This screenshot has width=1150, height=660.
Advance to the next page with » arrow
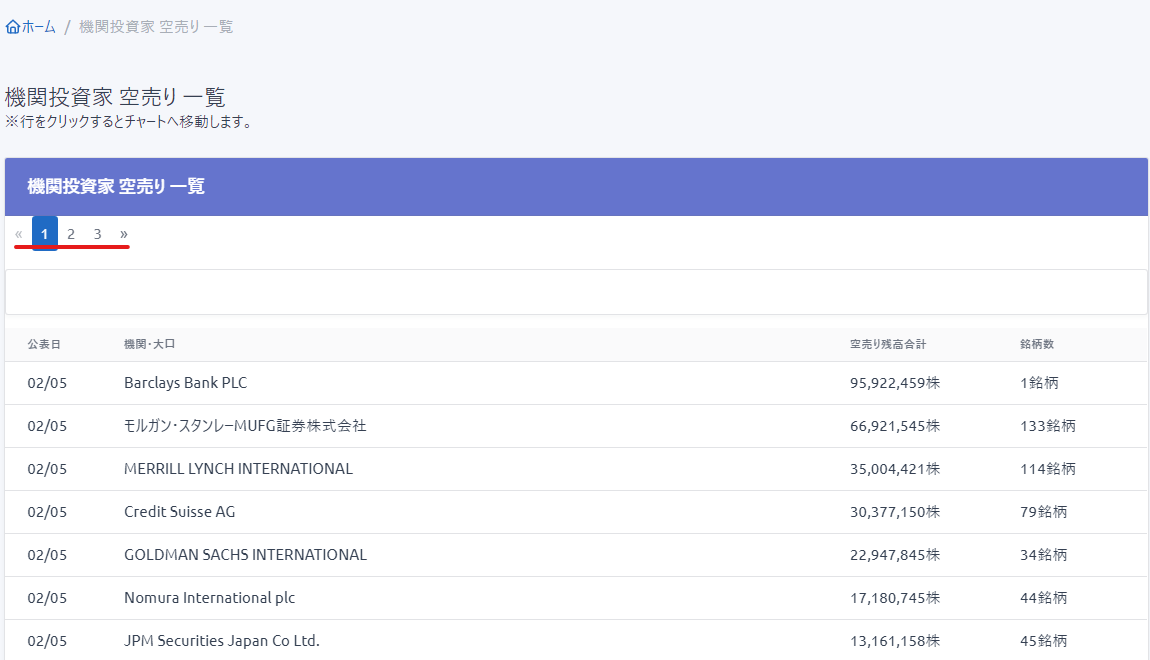[124, 234]
